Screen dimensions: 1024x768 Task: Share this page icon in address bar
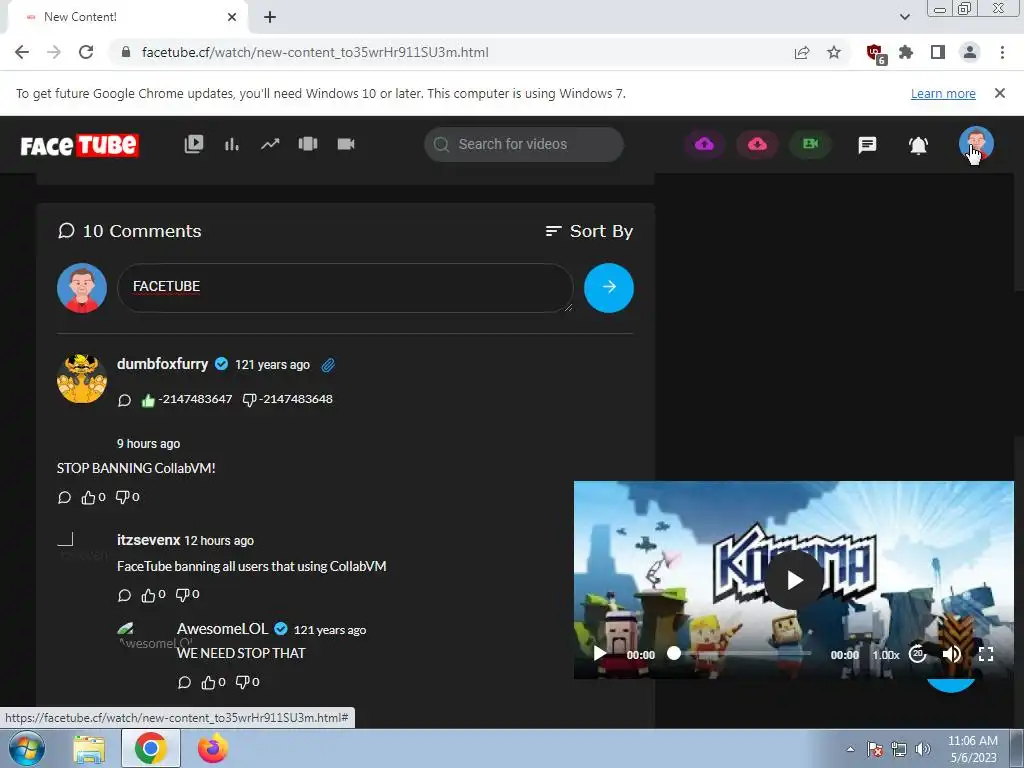[802, 52]
